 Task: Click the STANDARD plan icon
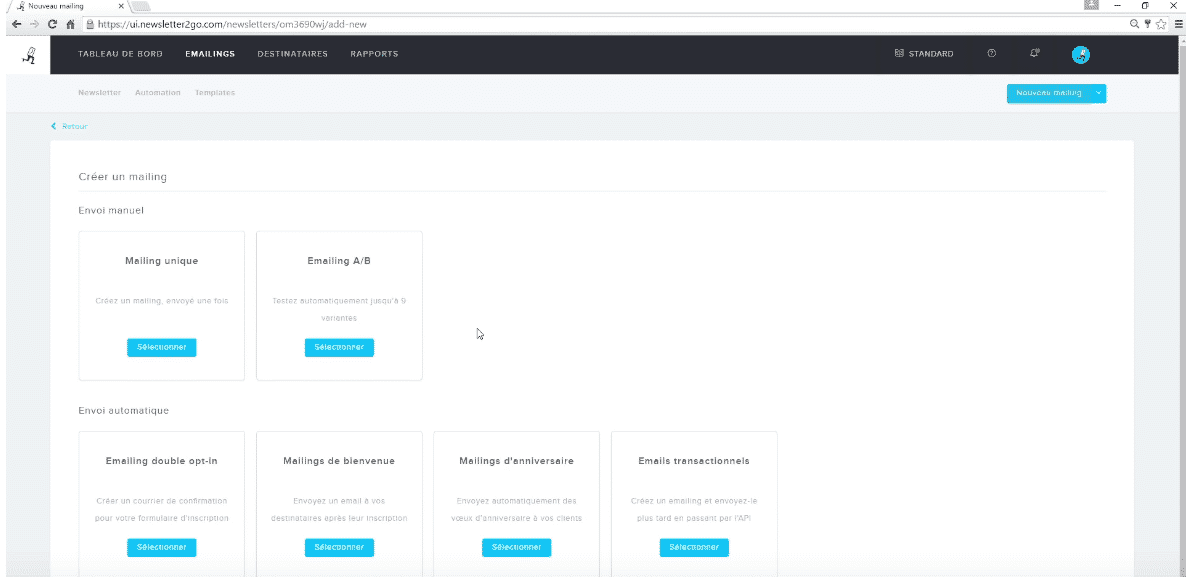pos(899,54)
